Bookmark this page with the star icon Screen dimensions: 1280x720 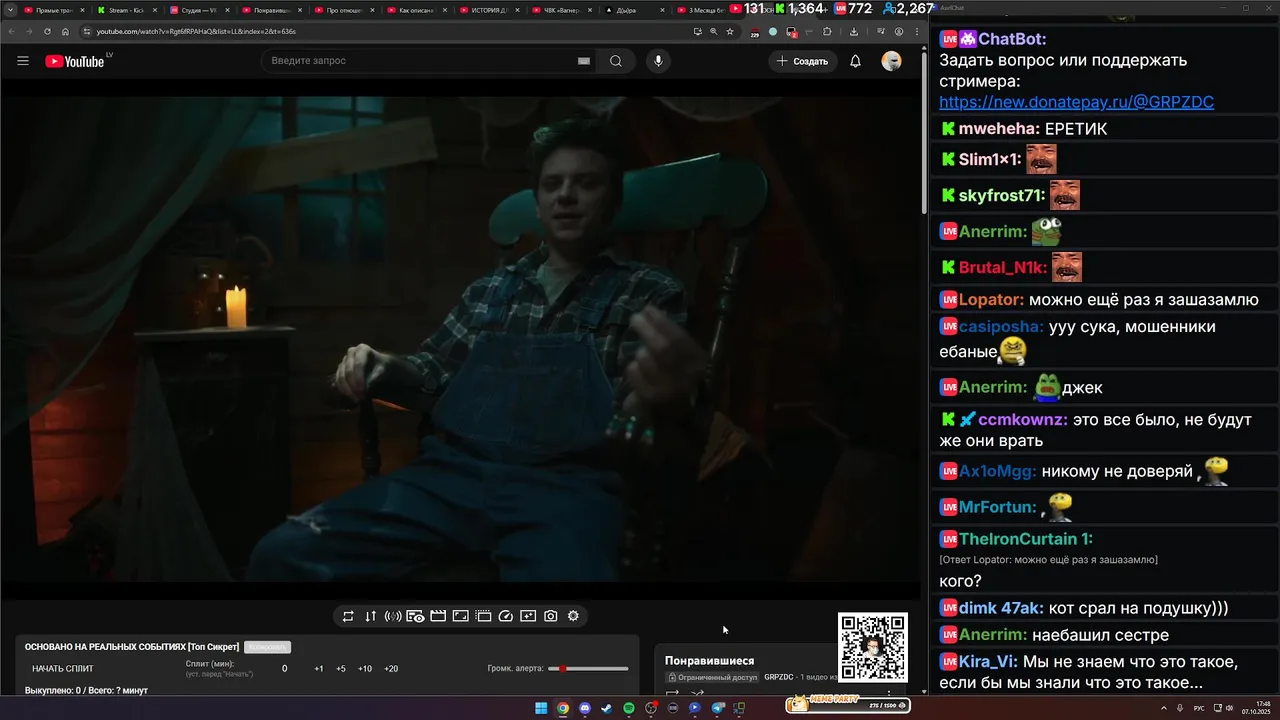click(x=730, y=31)
